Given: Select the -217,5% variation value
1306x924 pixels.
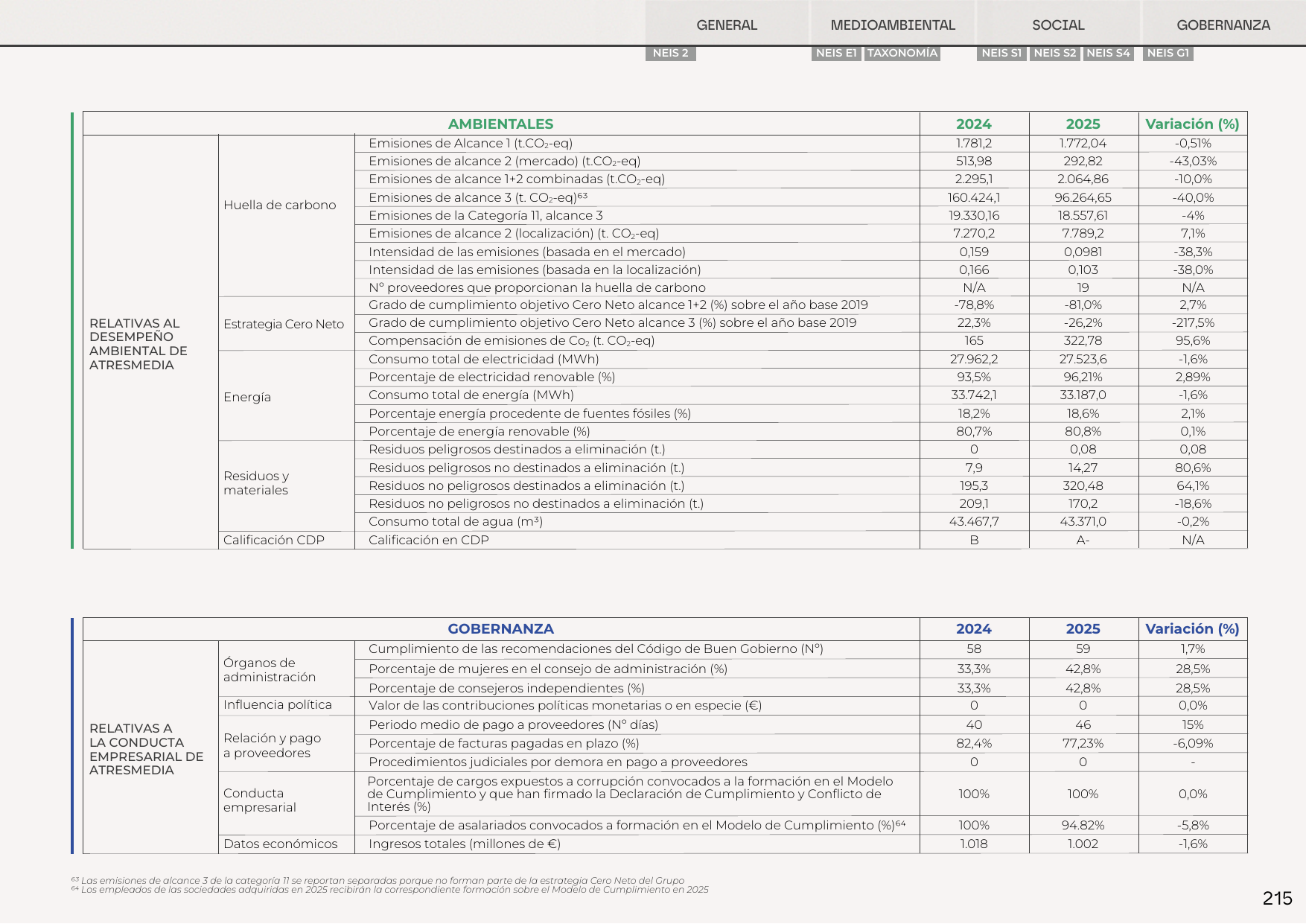Looking at the screenshot, I should coord(1193,322).
